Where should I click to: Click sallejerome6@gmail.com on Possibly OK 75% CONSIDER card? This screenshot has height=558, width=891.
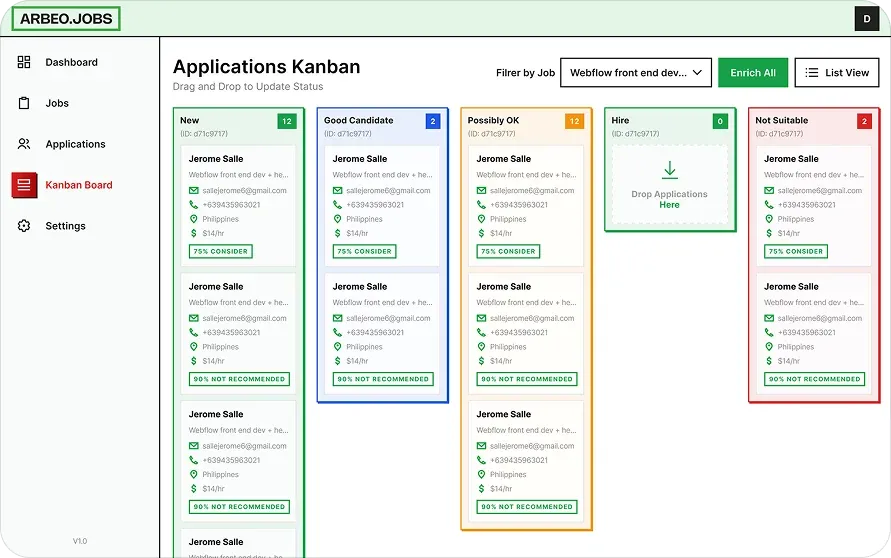(x=532, y=190)
